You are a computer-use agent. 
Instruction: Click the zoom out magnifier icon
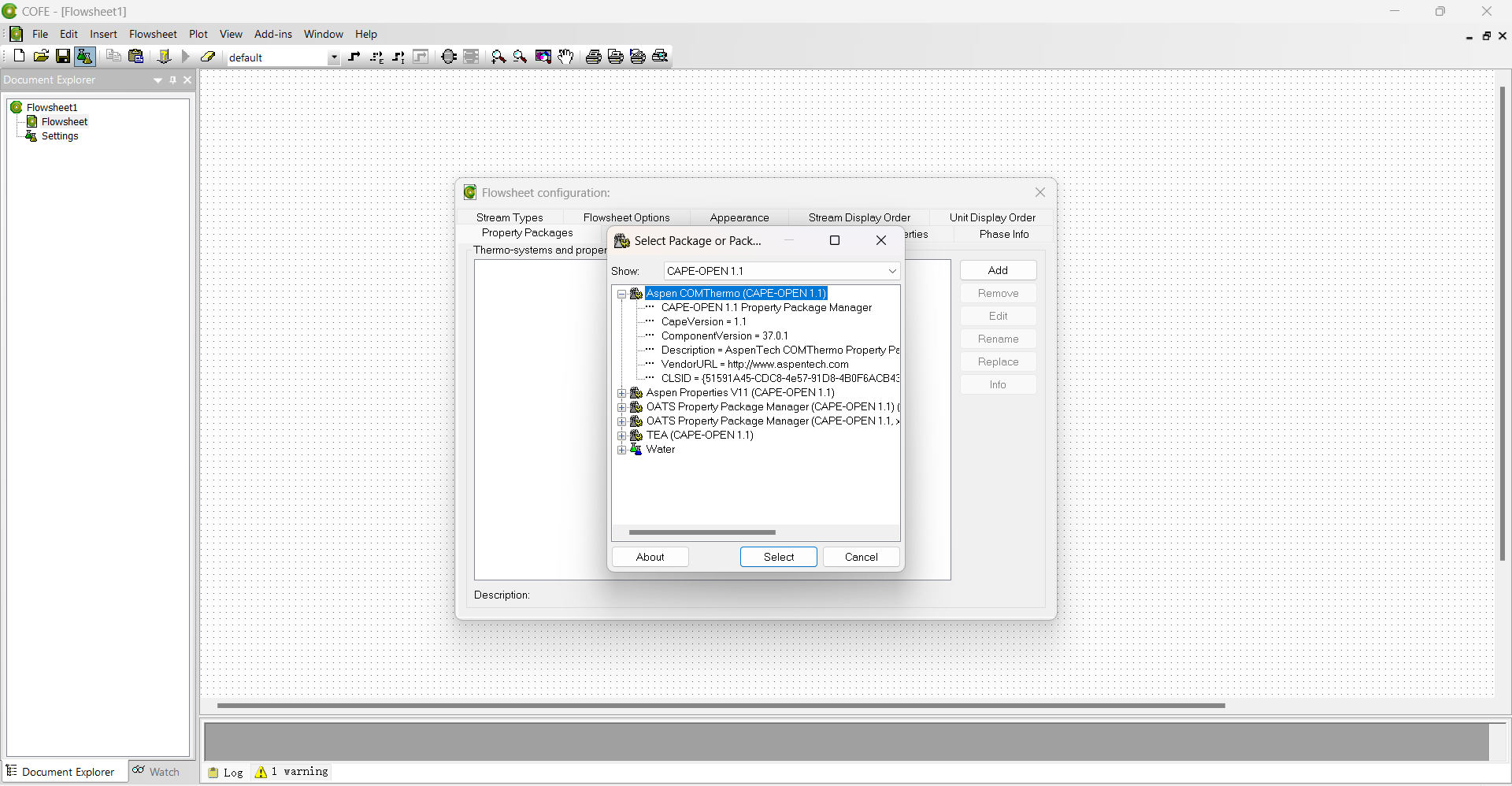521,57
